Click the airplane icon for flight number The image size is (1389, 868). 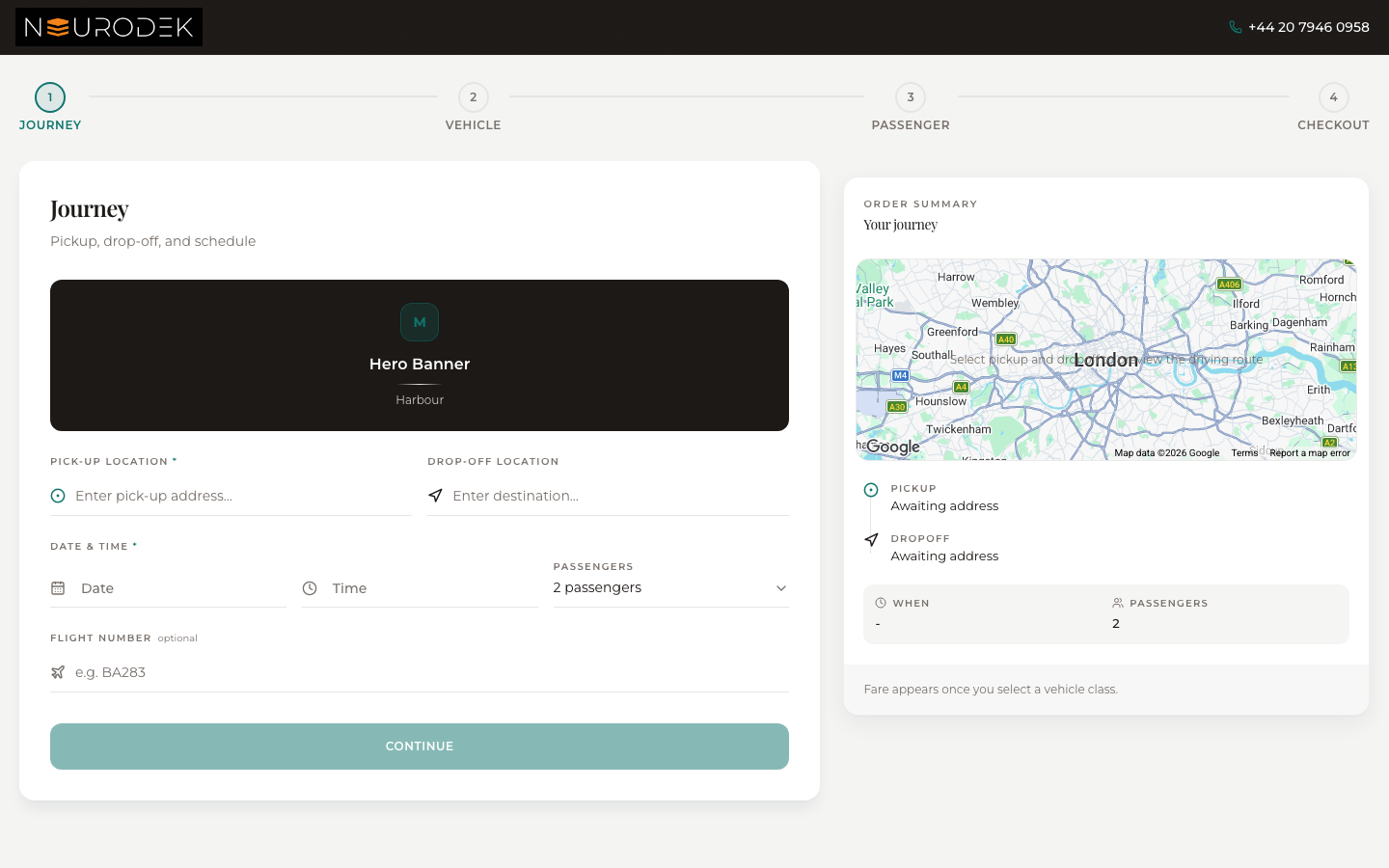click(x=58, y=672)
